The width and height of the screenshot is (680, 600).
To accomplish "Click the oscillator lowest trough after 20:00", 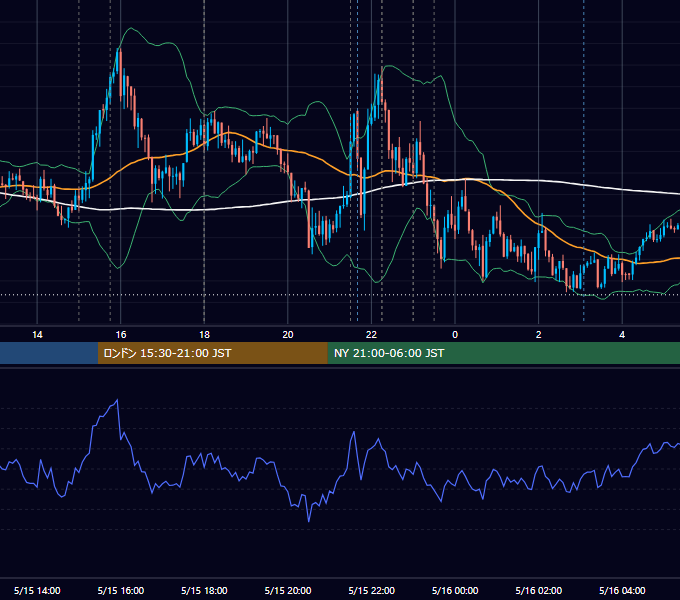I will pos(309,521).
